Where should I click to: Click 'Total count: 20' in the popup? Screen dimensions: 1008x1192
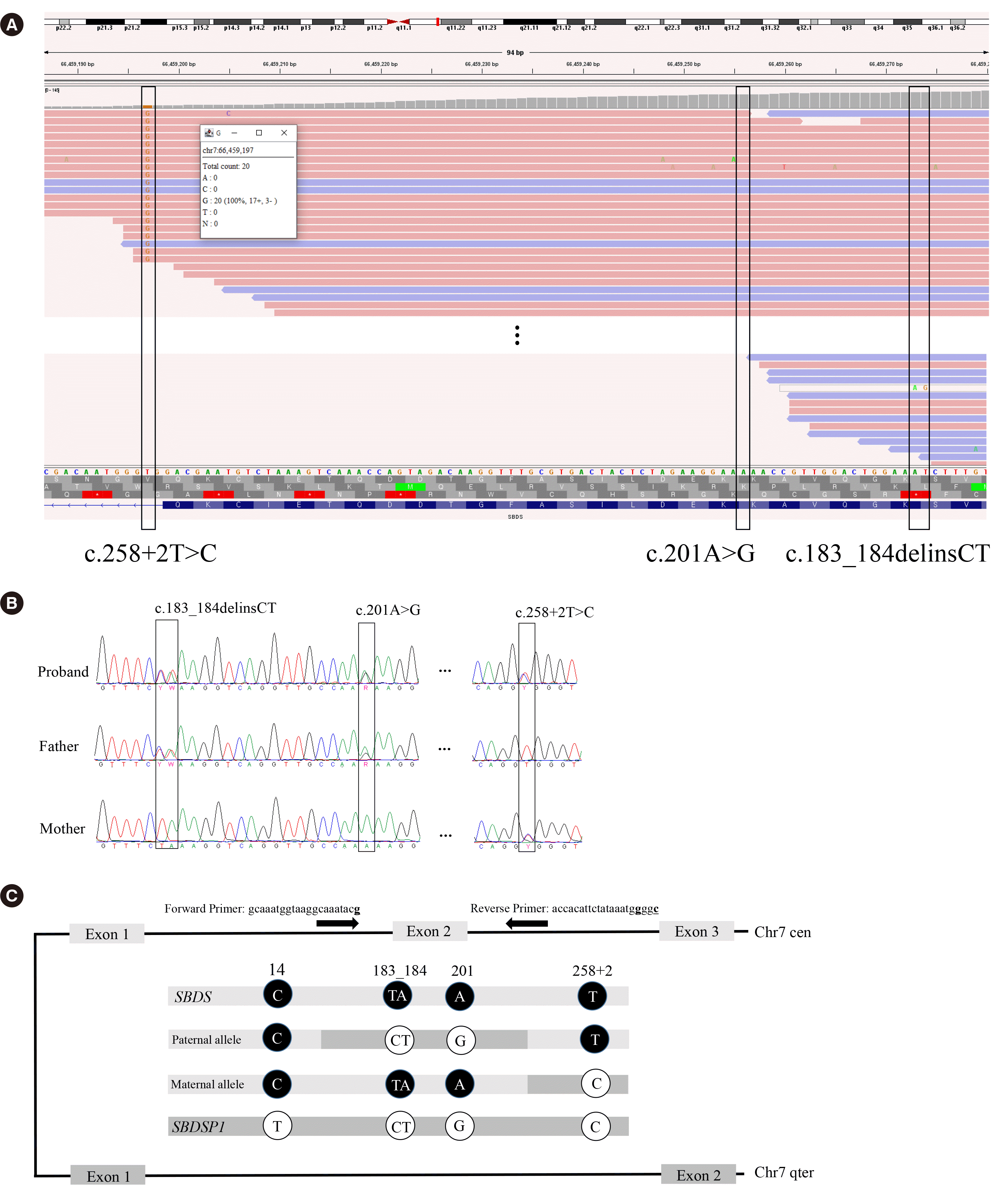pos(226,166)
